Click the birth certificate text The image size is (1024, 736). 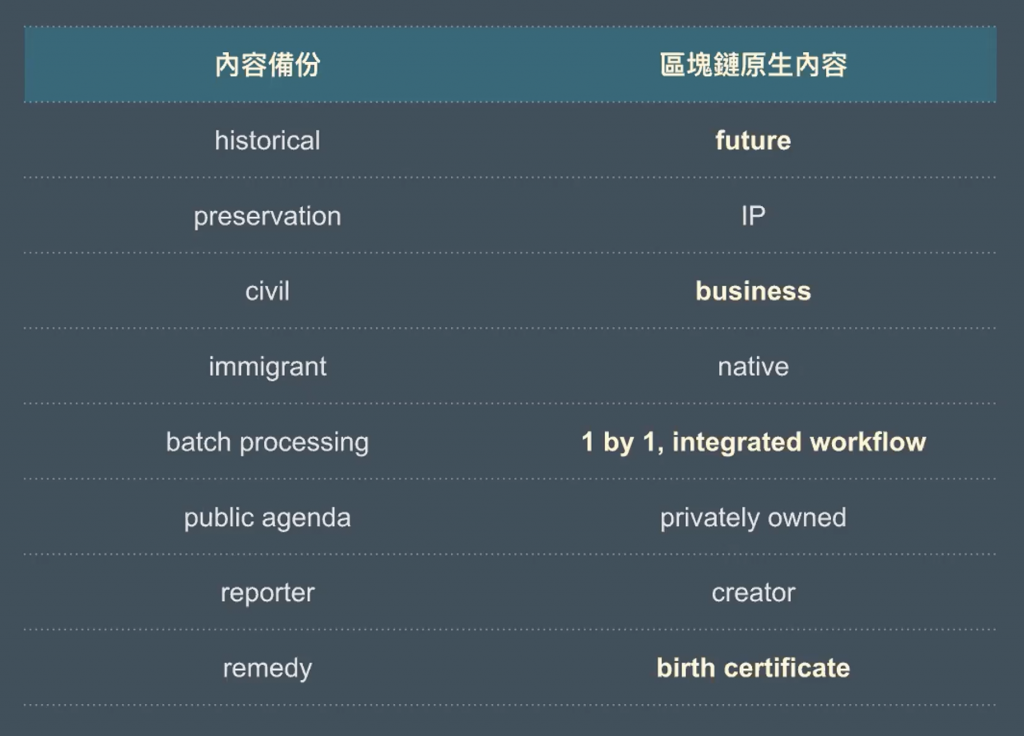click(x=753, y=668)
